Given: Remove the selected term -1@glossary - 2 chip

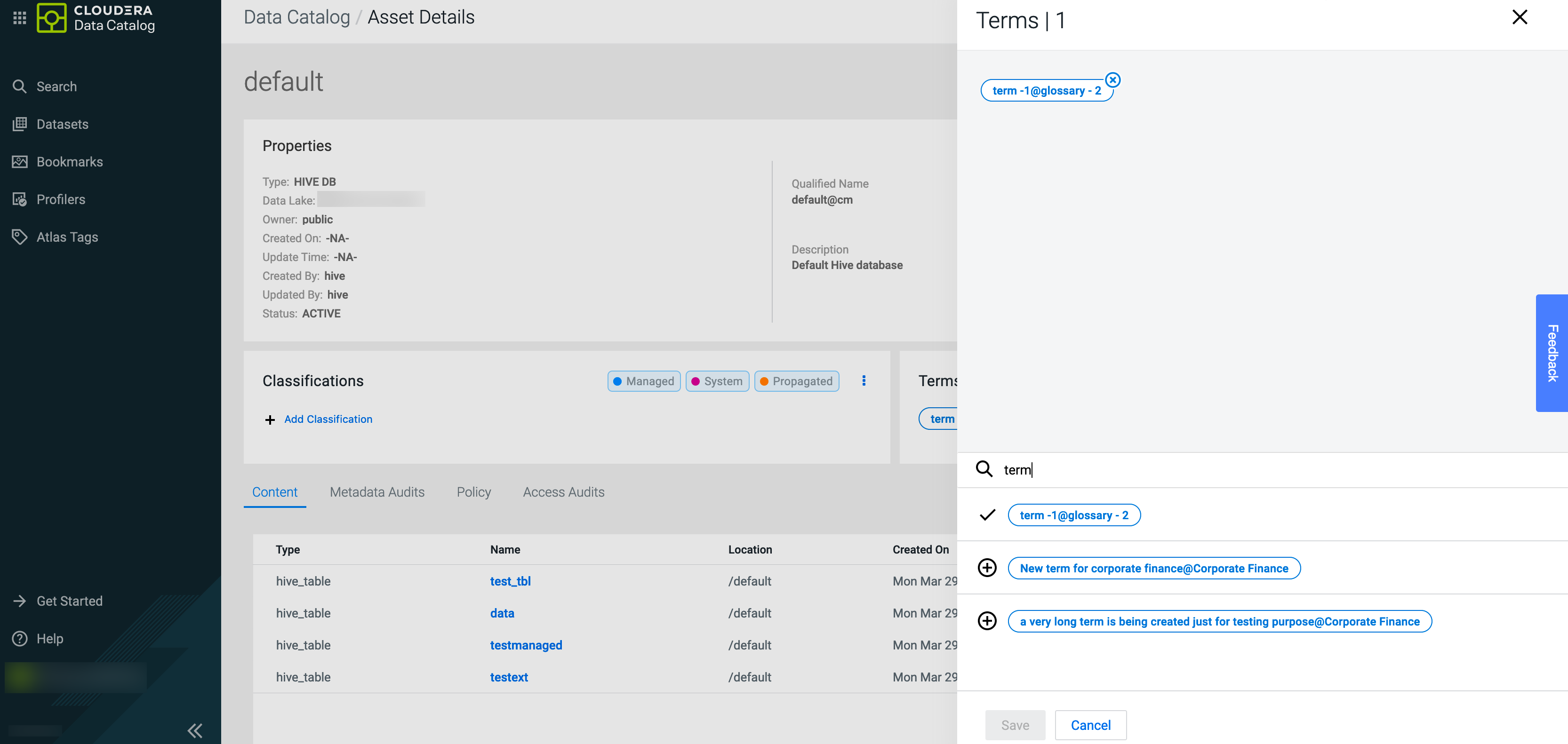Looking at the screenshot, I should pos(1112,79).
